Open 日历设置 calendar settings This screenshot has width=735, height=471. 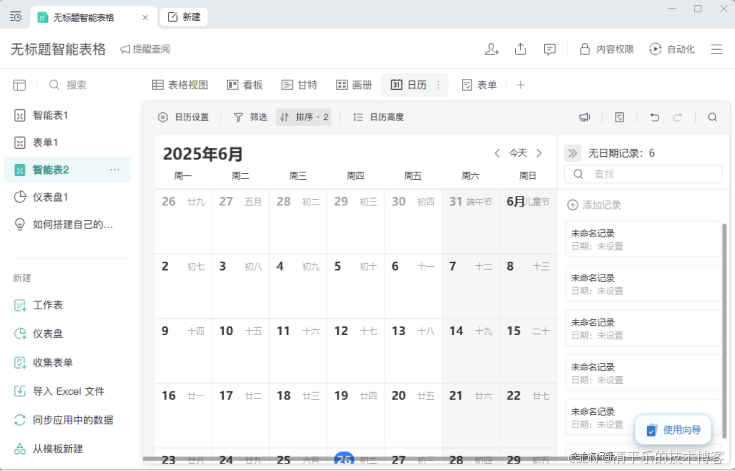(x=183, y=117)
